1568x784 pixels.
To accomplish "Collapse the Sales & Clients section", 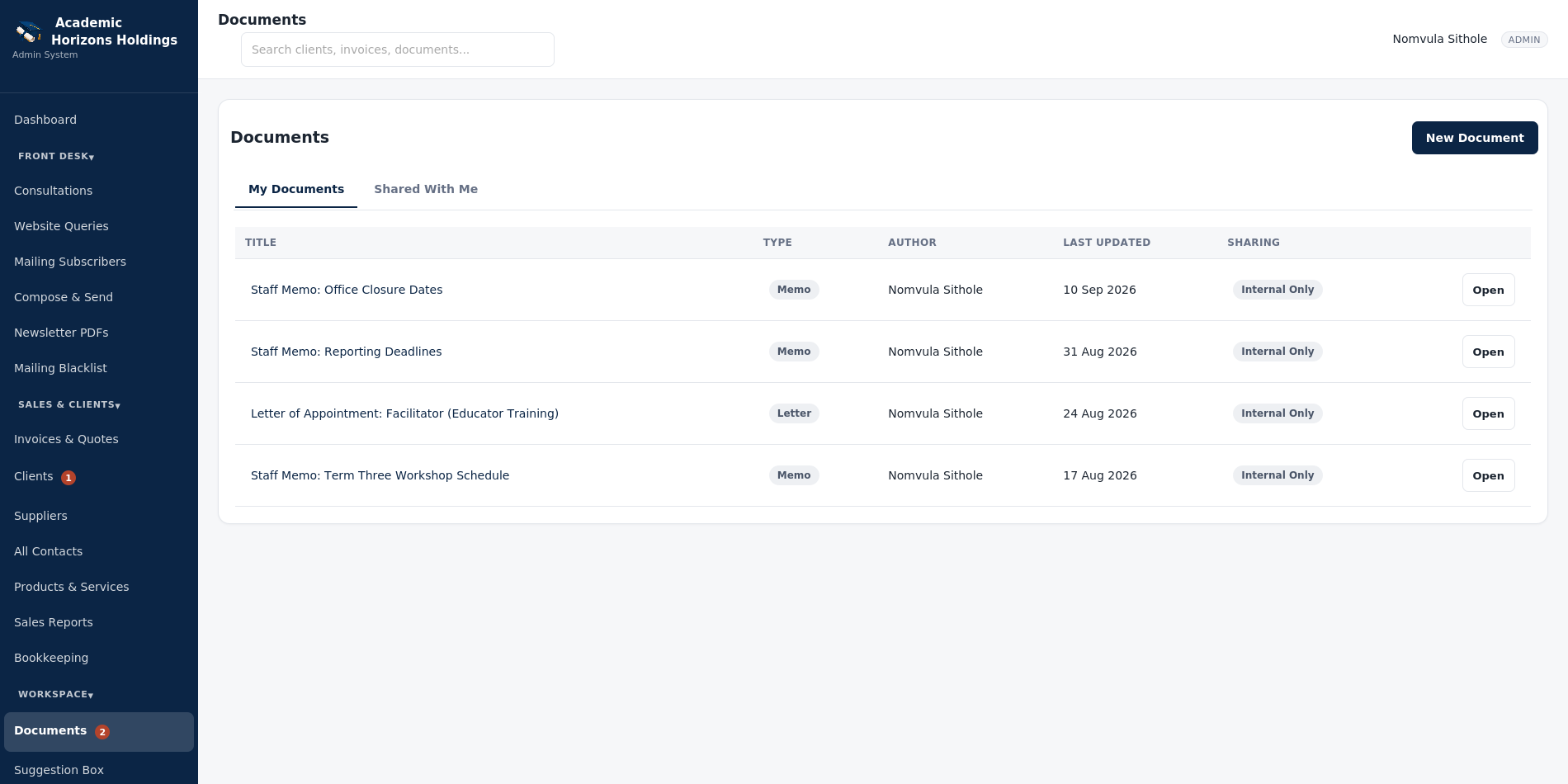I will point(69,404).
